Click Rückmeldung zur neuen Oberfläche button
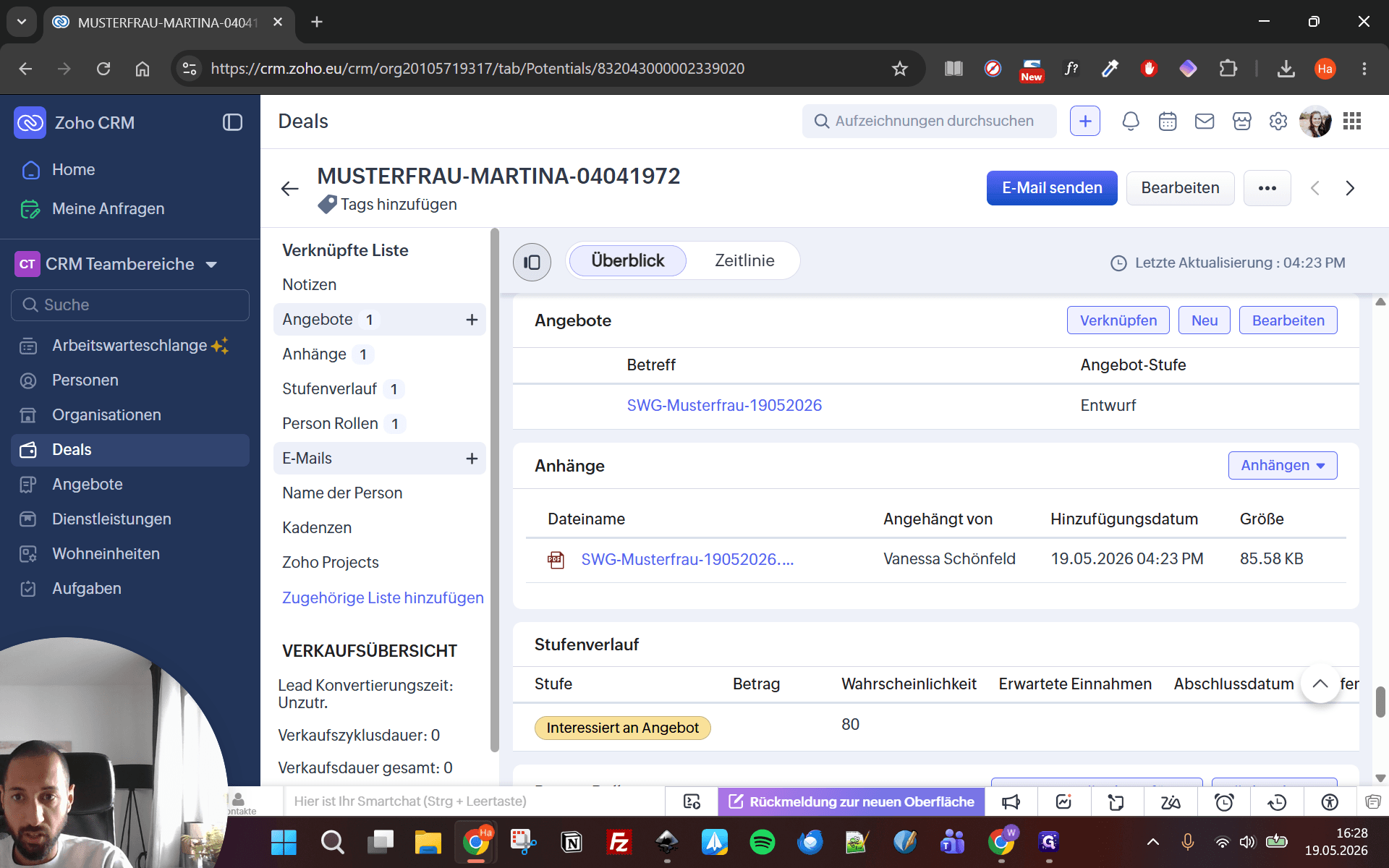1389x868 pixels. point(851,801)
